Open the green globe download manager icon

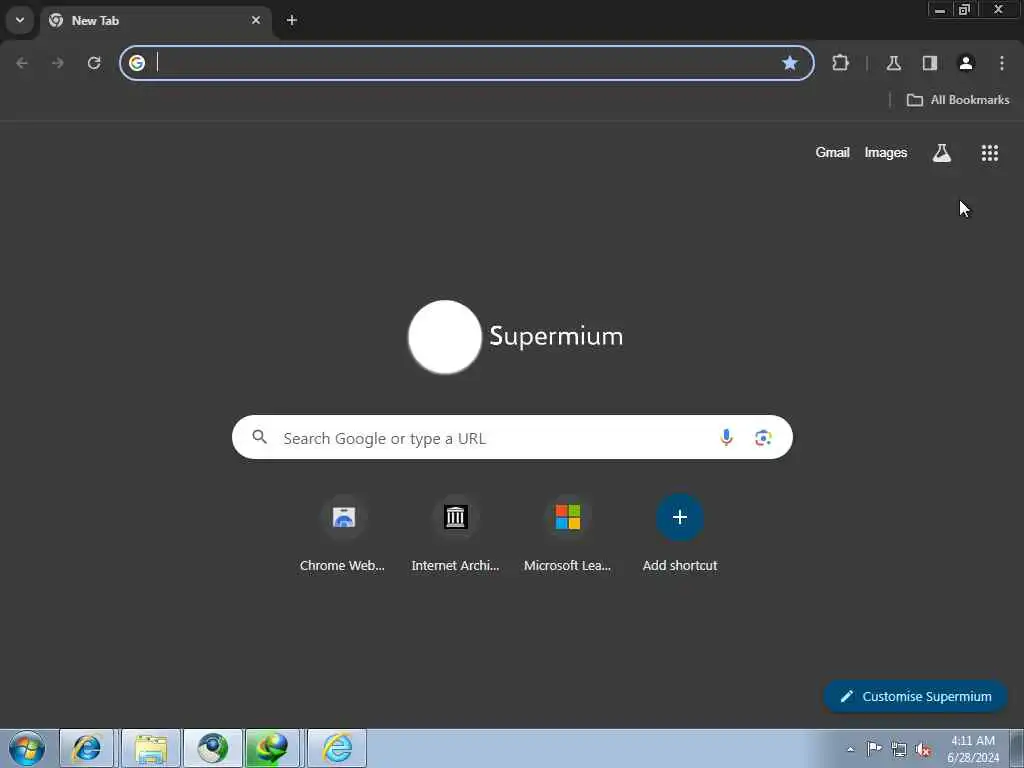coord(272,748)
